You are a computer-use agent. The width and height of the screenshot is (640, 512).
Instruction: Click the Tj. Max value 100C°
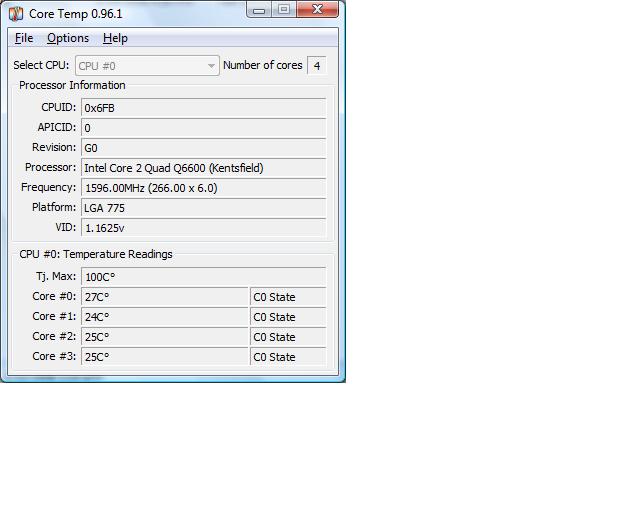(x=204, y=277)
